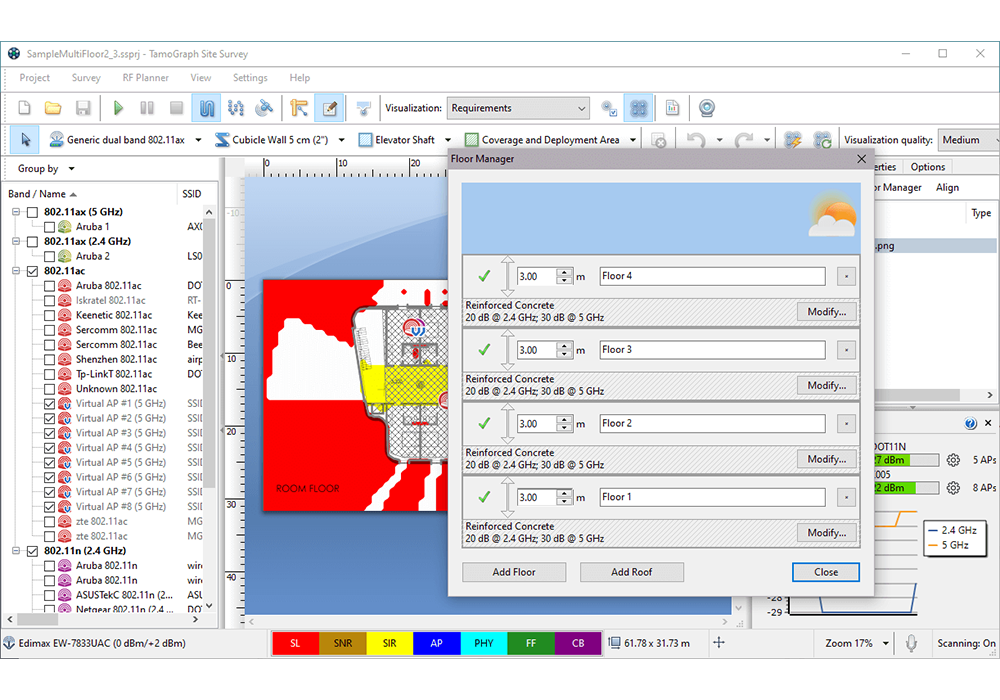Uncheck Virtual AP #1 (5 GHz) checkbox
The height and width of the screenshot is (700, 1000).
[x=49, y=404]
